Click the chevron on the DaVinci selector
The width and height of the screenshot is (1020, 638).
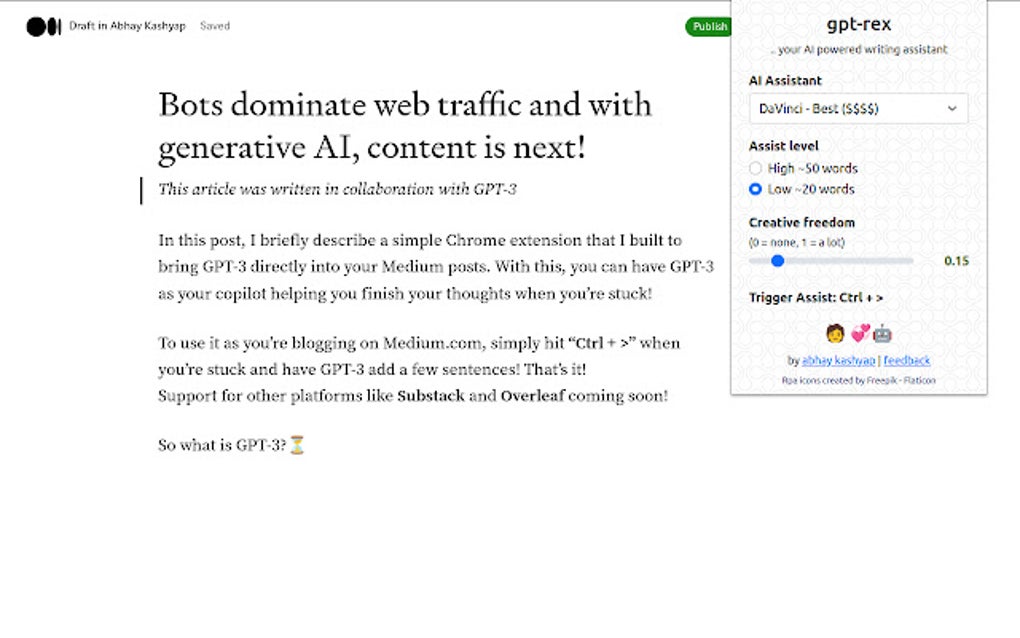(x=955, y=108)
